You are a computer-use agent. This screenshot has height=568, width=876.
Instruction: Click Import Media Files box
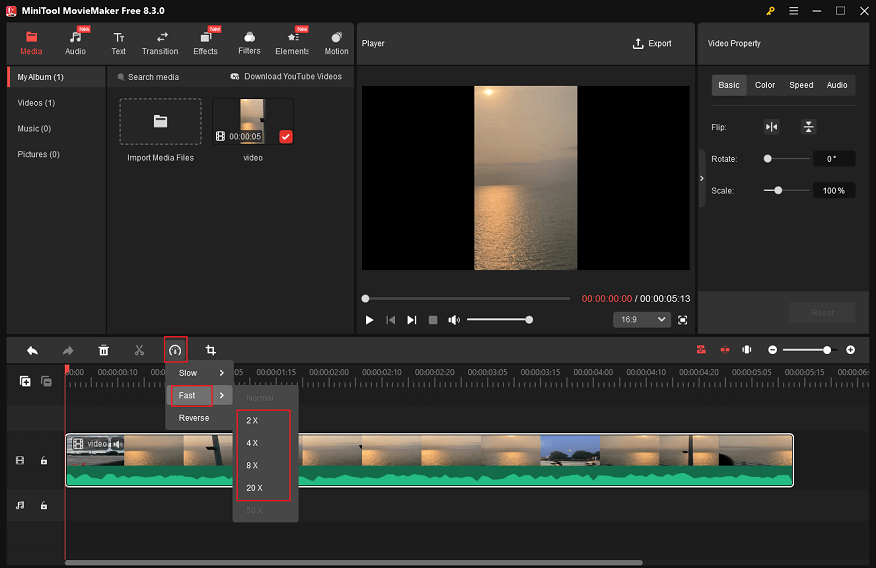click(160, 121)
